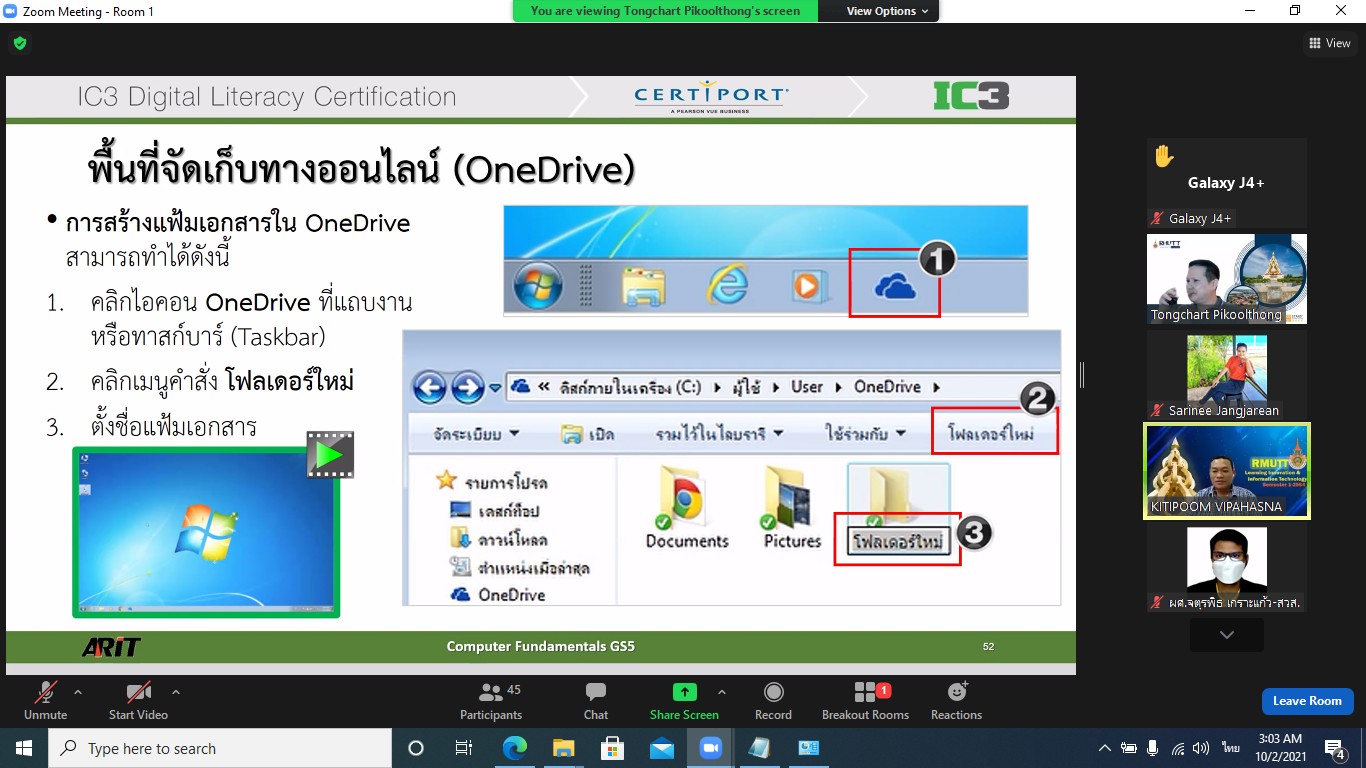The height and width of the screenshot is (768, 1366).
Task: Open volume control in system tray
Action: pos(1201,748)
